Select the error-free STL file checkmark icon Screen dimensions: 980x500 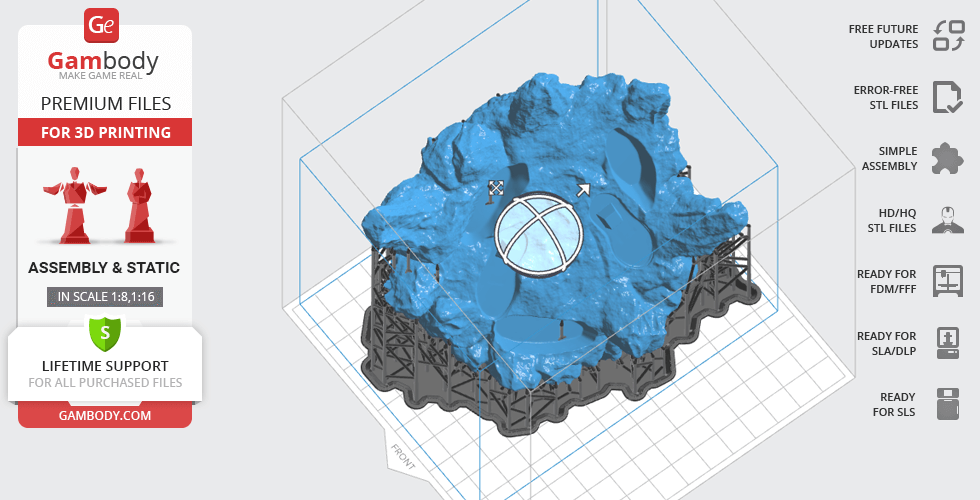click(x=946, y=97)
